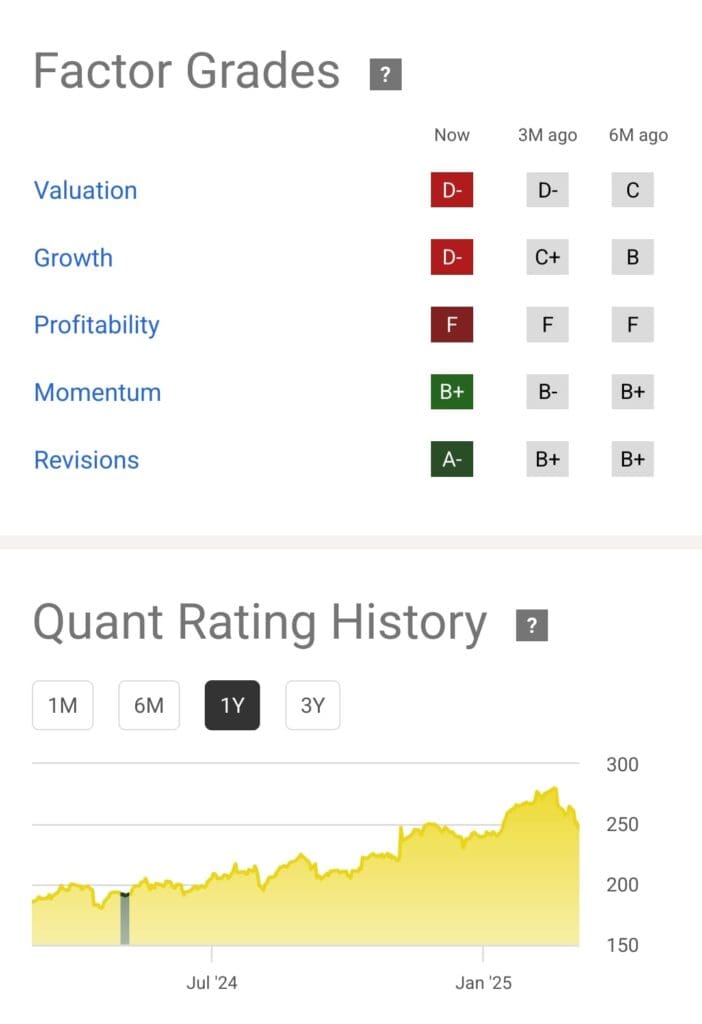Viewport: 702px width, 1024px height.
Task: Click the Quant Rating History help icon
Action: (532, 624)
